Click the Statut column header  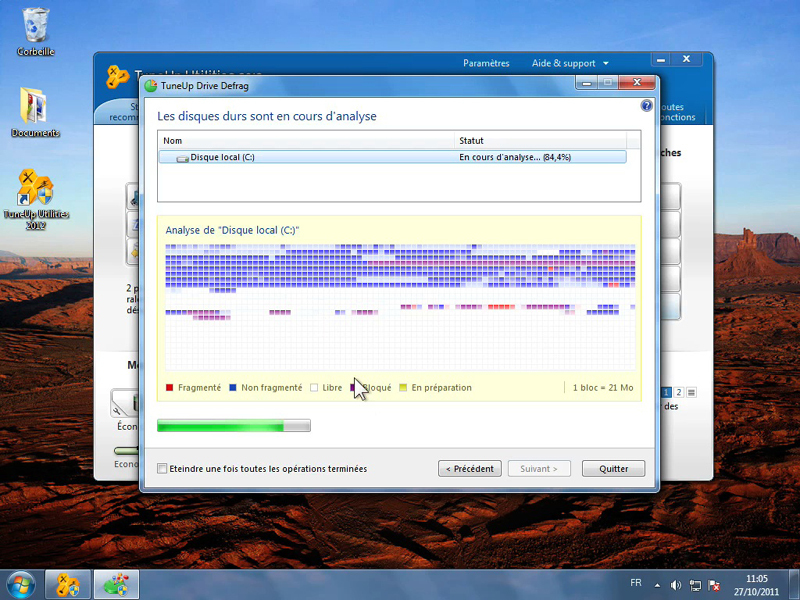pos(540,140)
